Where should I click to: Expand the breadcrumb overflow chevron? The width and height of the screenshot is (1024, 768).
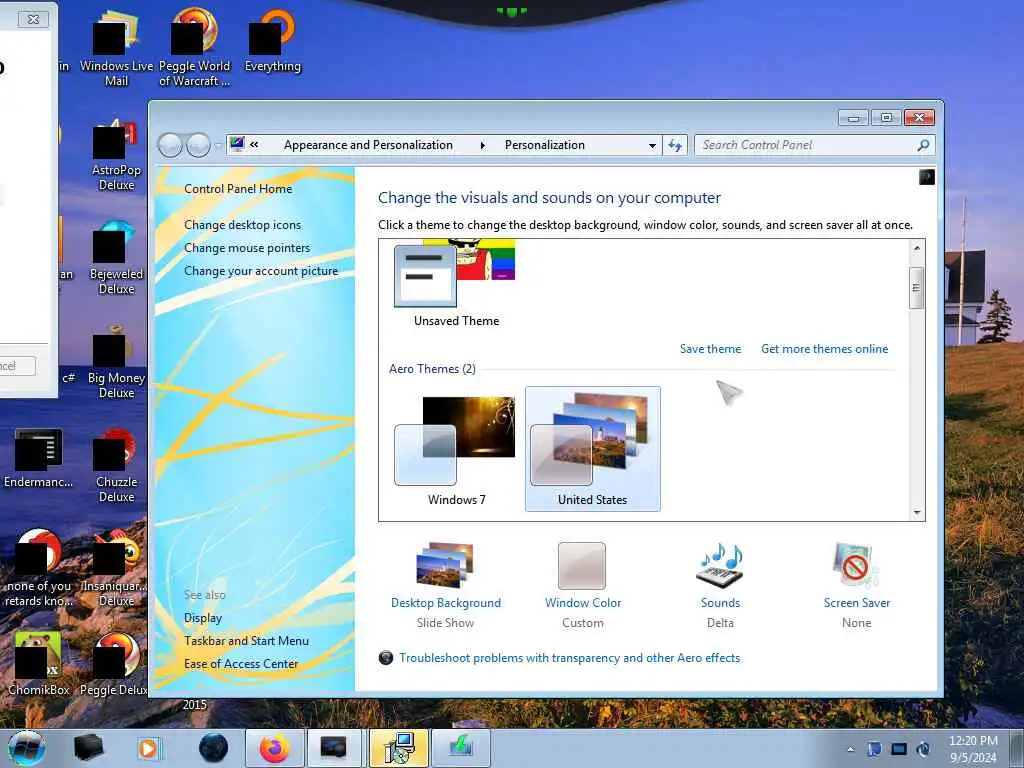[254, 145]
